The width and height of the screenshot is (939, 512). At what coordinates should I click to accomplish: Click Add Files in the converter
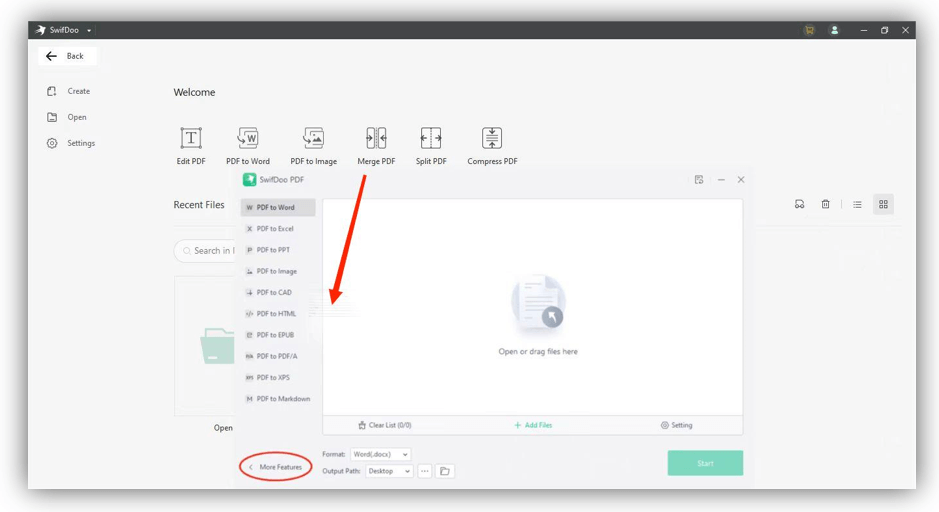click(533, 425)
